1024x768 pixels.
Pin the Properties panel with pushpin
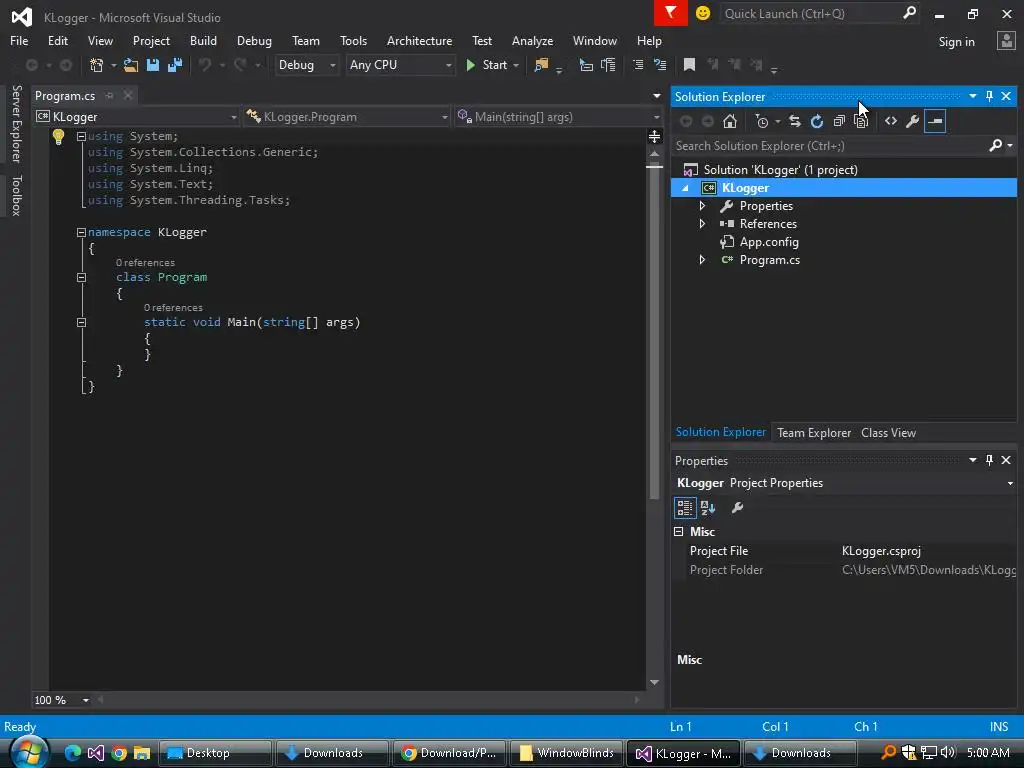point(989,460)
